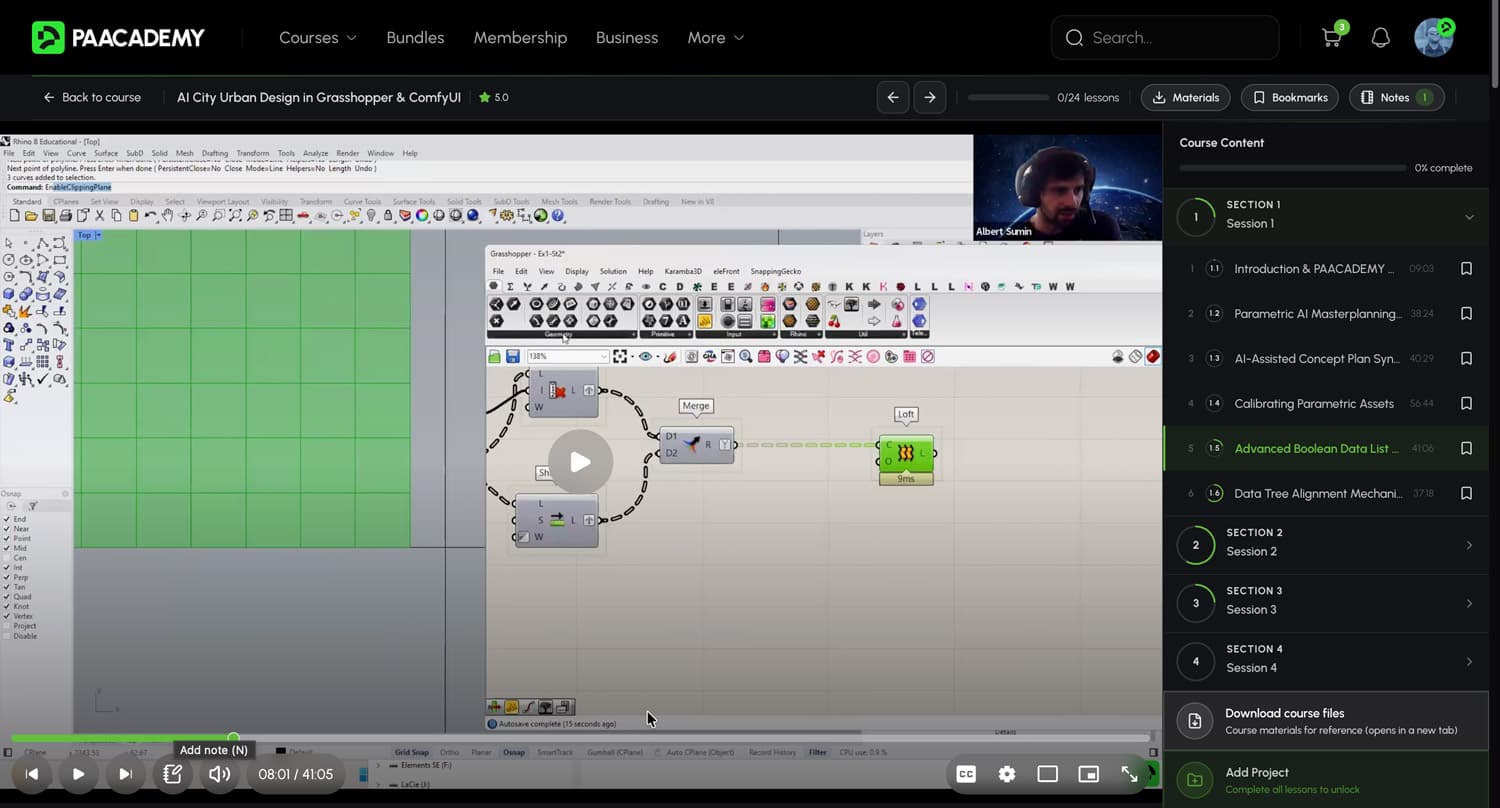Mute the video volume
Viewport: 1500px width, 808px height.
click(219, 773)
